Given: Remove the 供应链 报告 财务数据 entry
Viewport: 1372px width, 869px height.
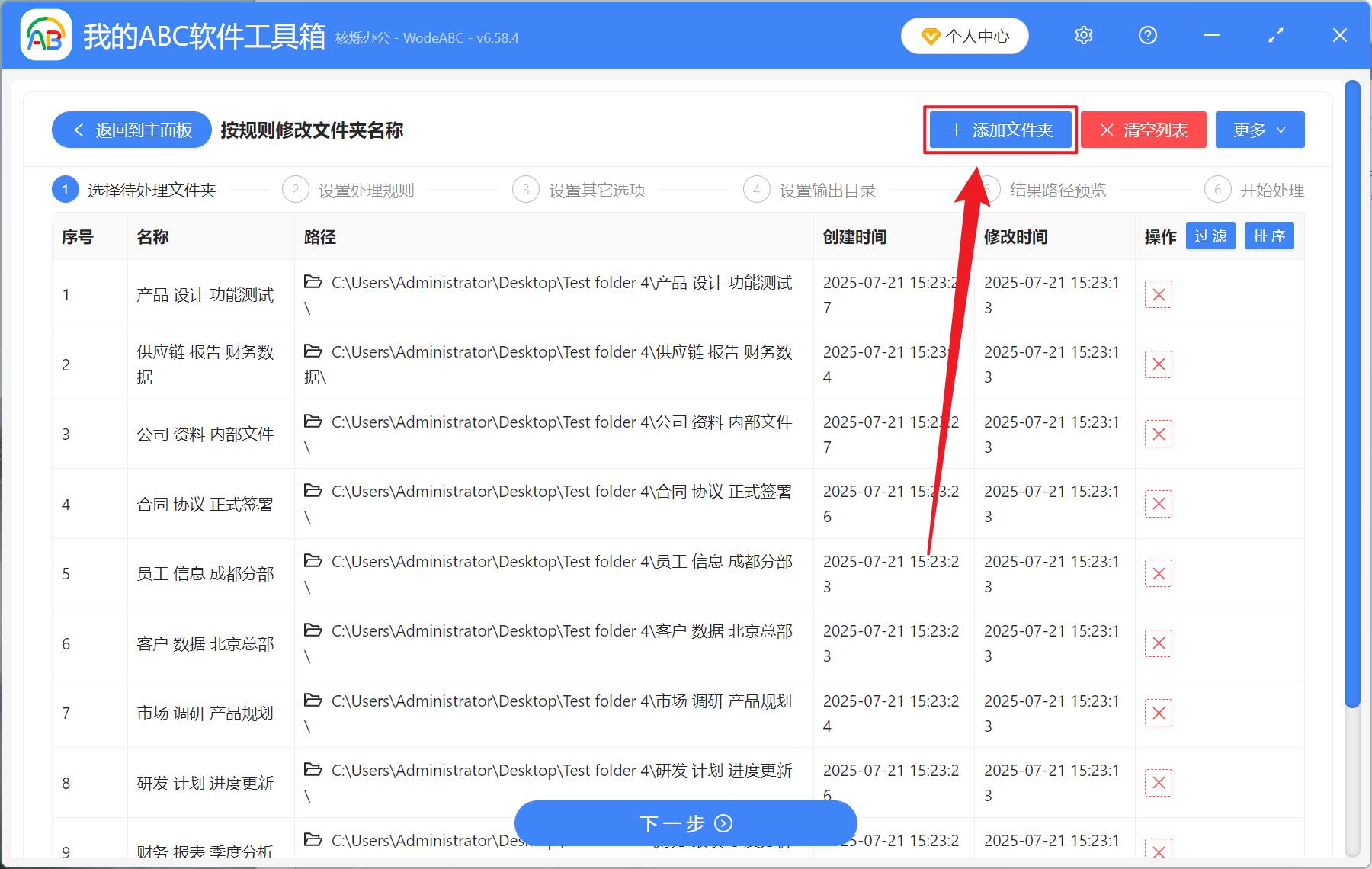Looking at the screenshot, I should [x=1158, y=364].
